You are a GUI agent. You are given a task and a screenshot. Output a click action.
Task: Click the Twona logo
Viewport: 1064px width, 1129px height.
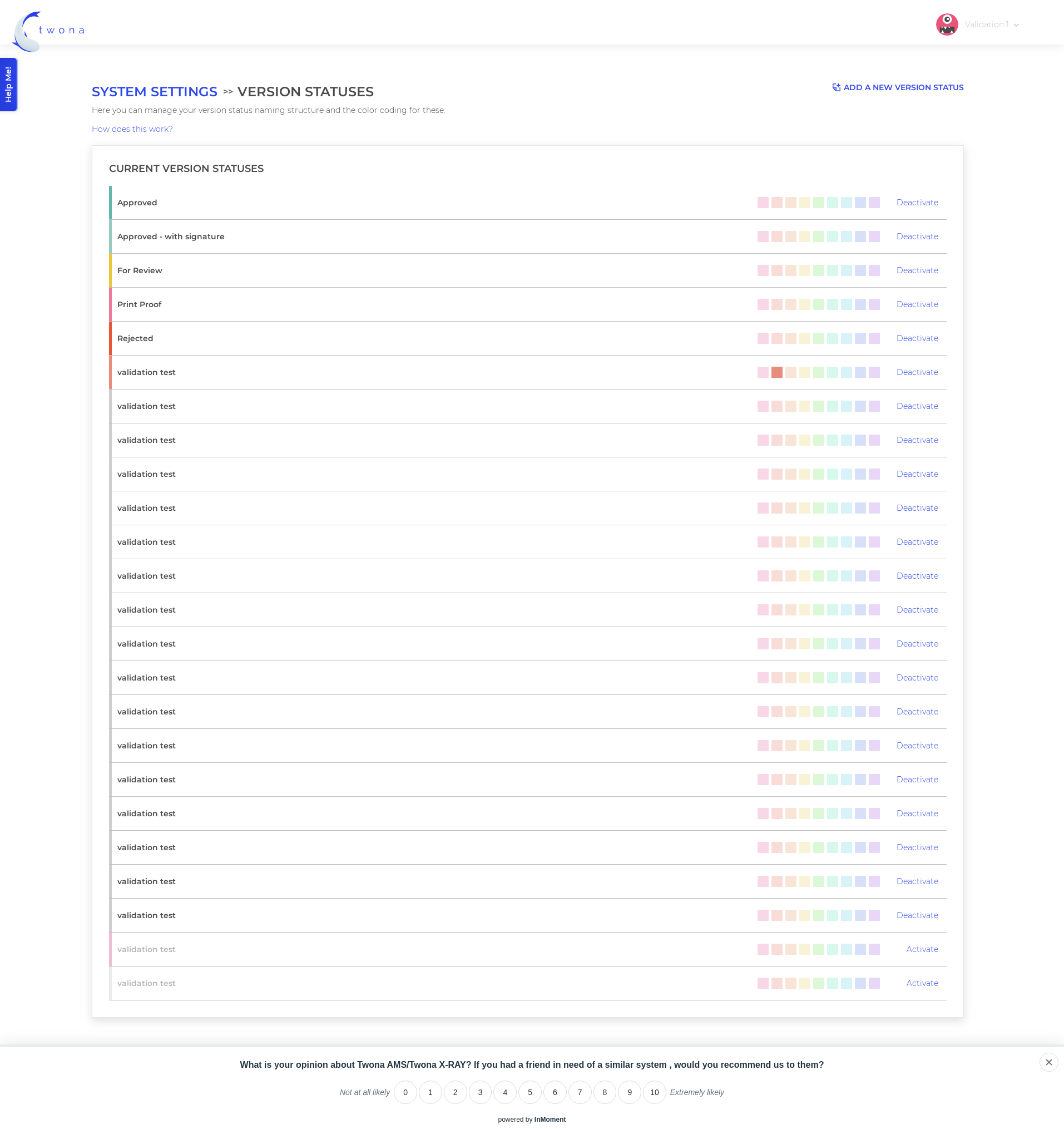coord(48,31)
